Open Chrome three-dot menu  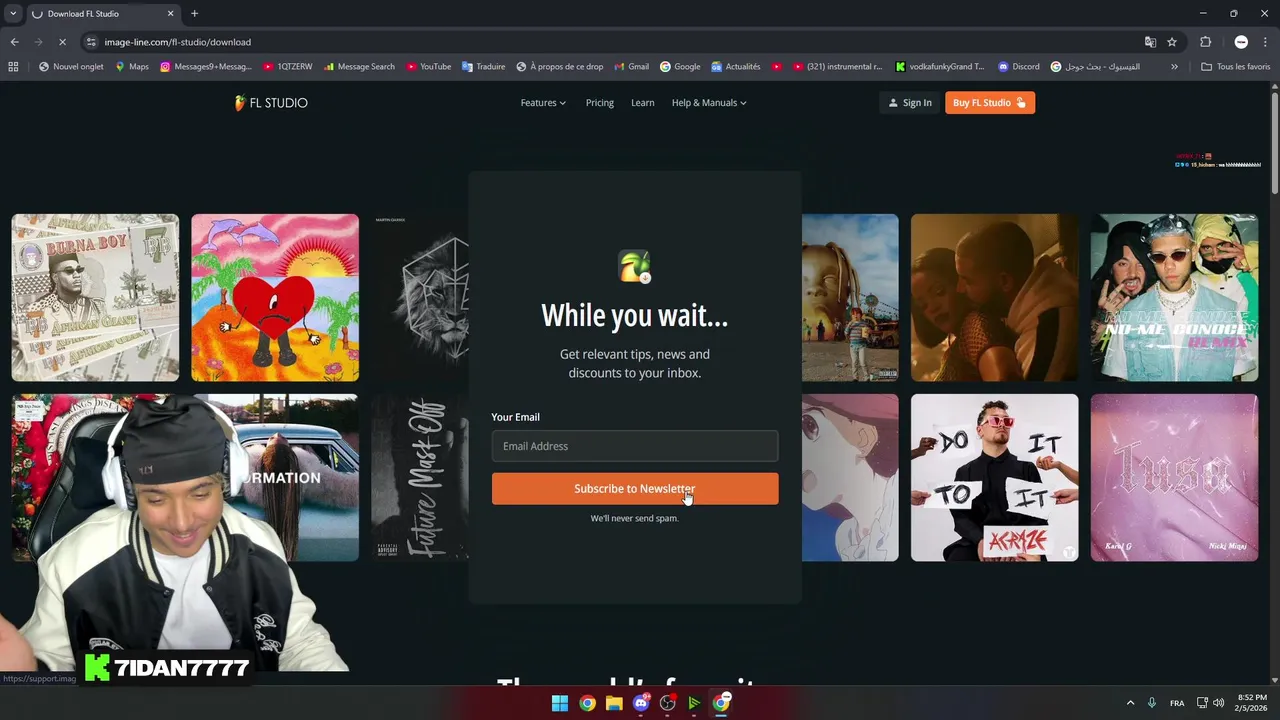coord(1265,42)
